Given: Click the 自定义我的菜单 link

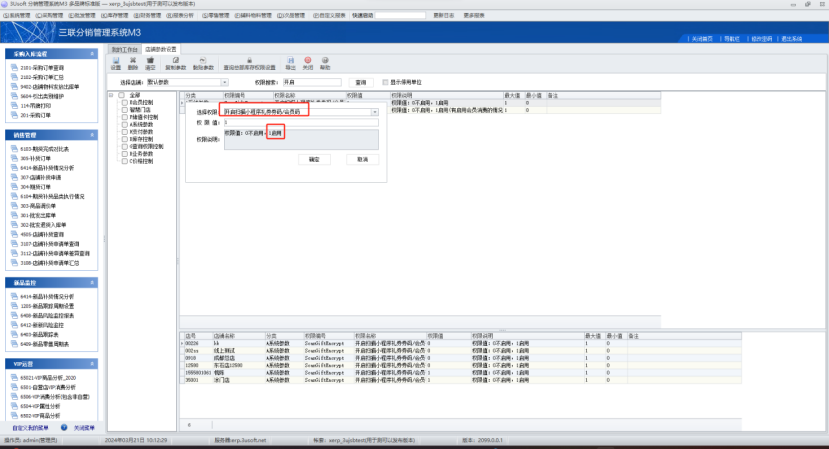Looking at the screenshot, I should [x=31, y=428].
